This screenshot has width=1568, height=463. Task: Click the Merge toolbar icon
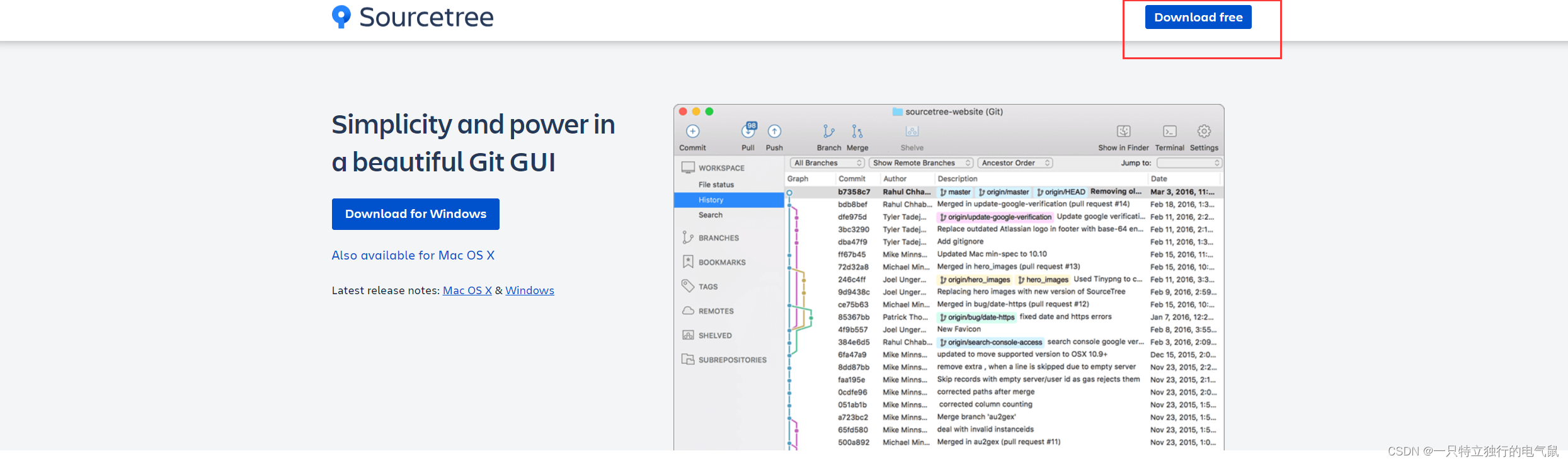[857, 131]
